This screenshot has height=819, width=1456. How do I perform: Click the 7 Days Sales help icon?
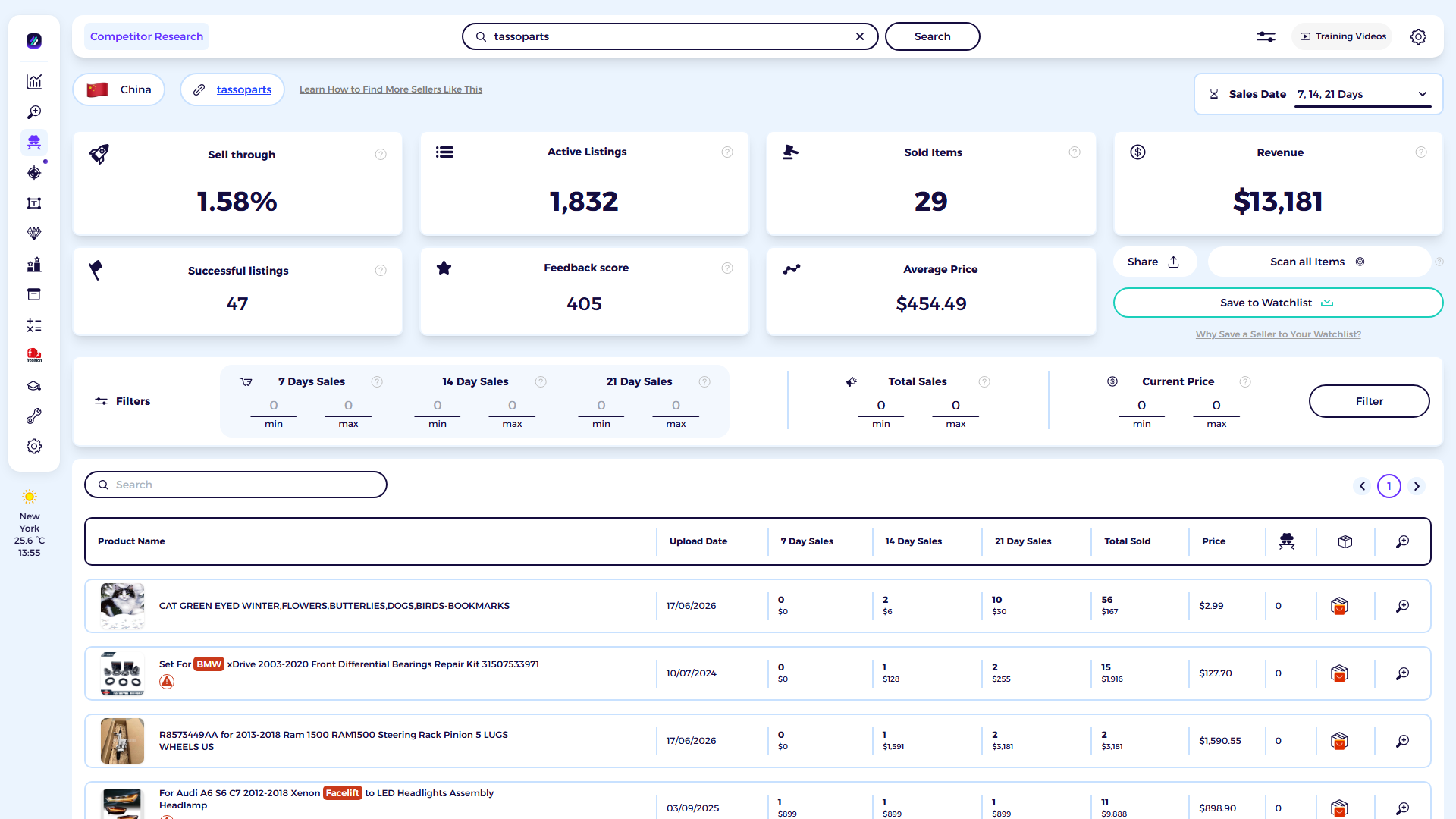[x=377, y=382]
